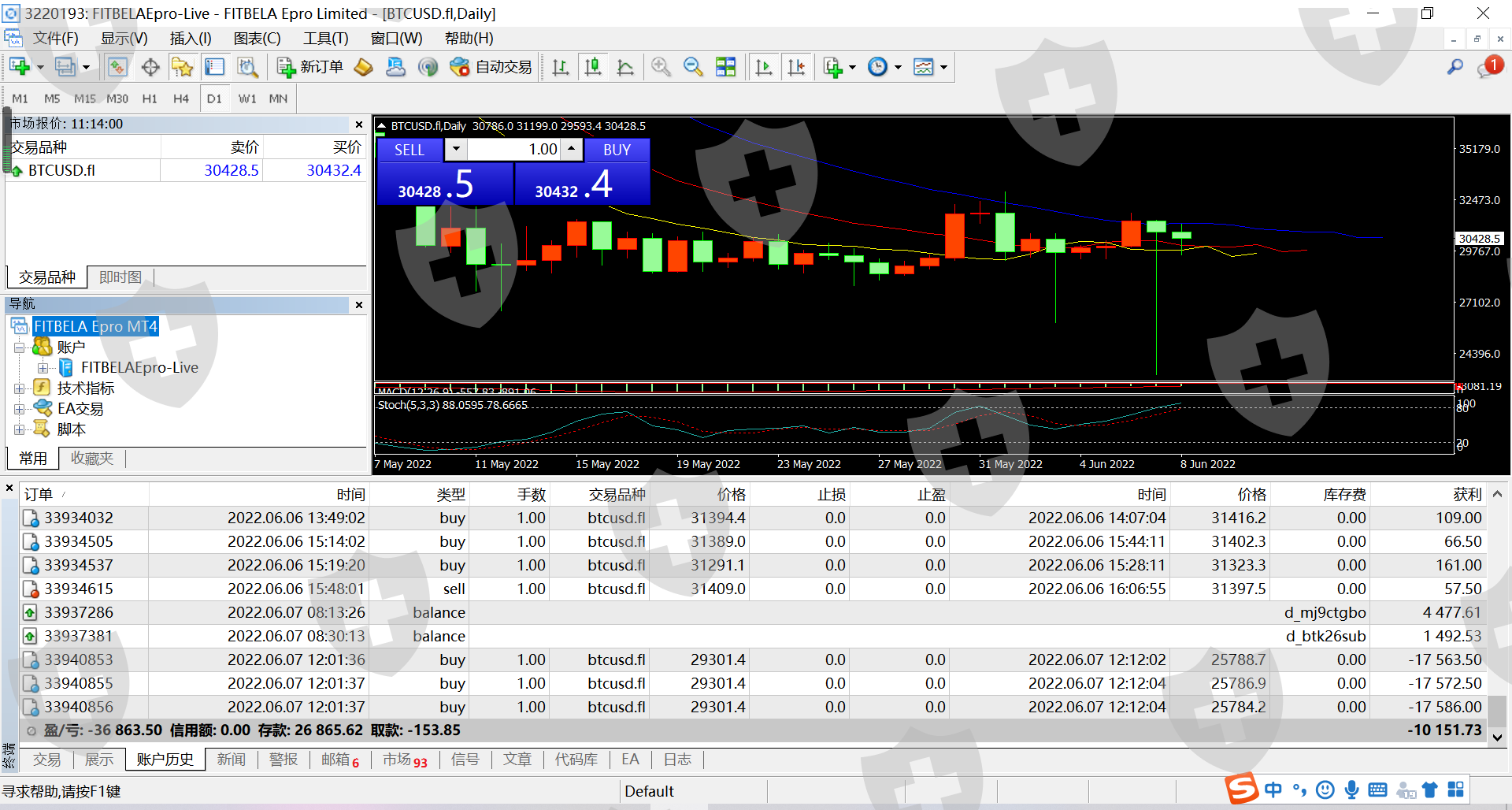Expand the 技术指标 tree node

click(x=20, y=388)
